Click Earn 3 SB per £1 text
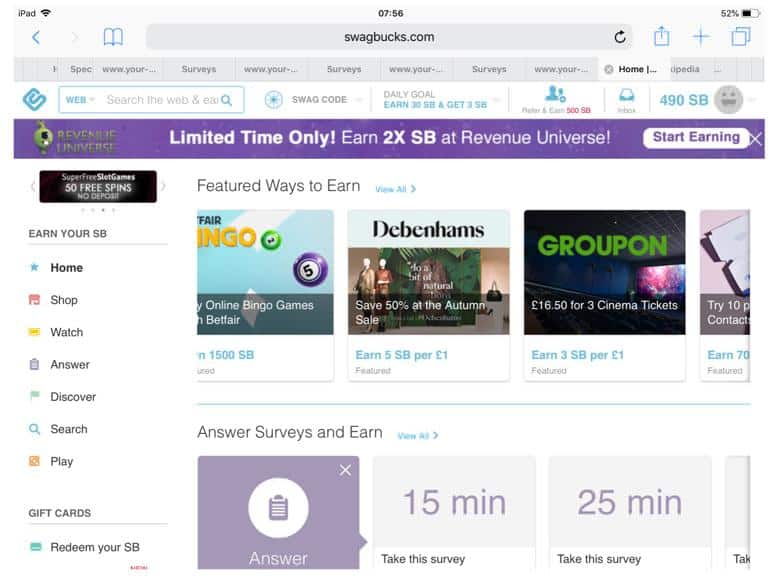Viewport: 775px width, 584px height. click(x=577, y=355)
